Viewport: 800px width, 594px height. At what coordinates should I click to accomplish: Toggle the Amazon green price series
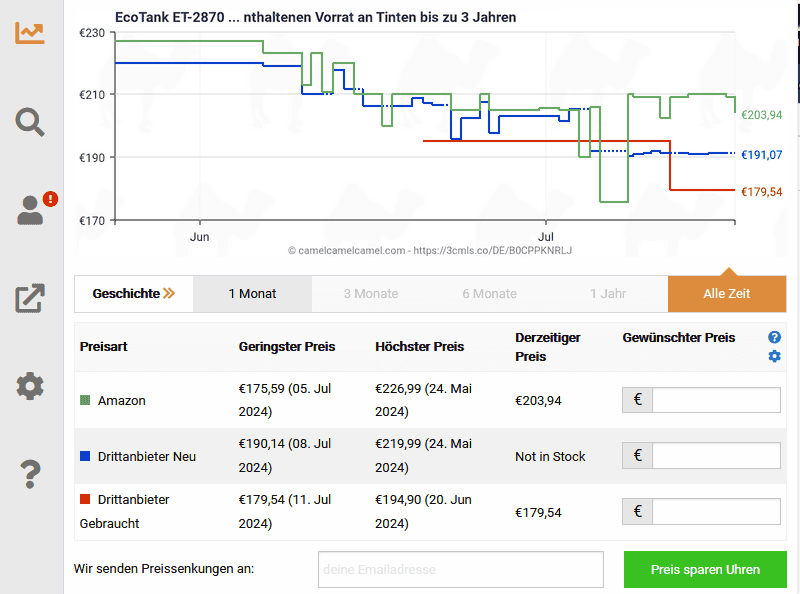pos(85,401)
